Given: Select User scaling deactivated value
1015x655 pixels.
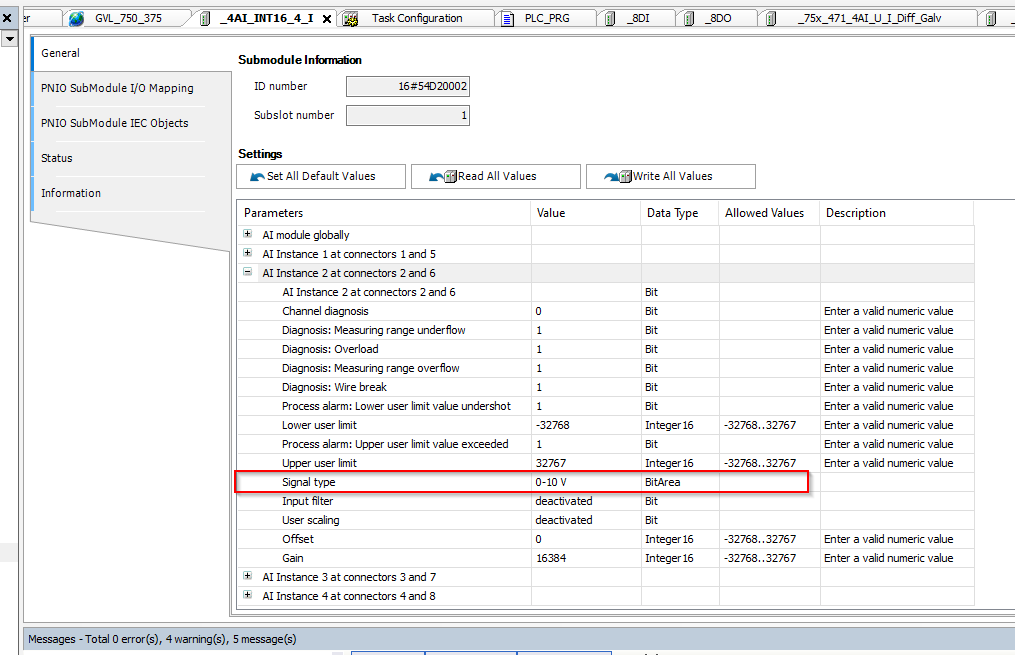Looking at the screenshot, I should click(x=586, y=520).
